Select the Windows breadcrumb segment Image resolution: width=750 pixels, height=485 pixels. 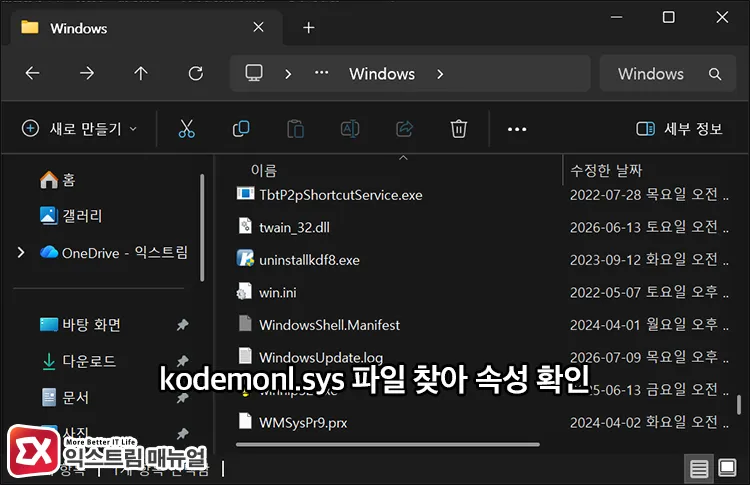(382, 74)
